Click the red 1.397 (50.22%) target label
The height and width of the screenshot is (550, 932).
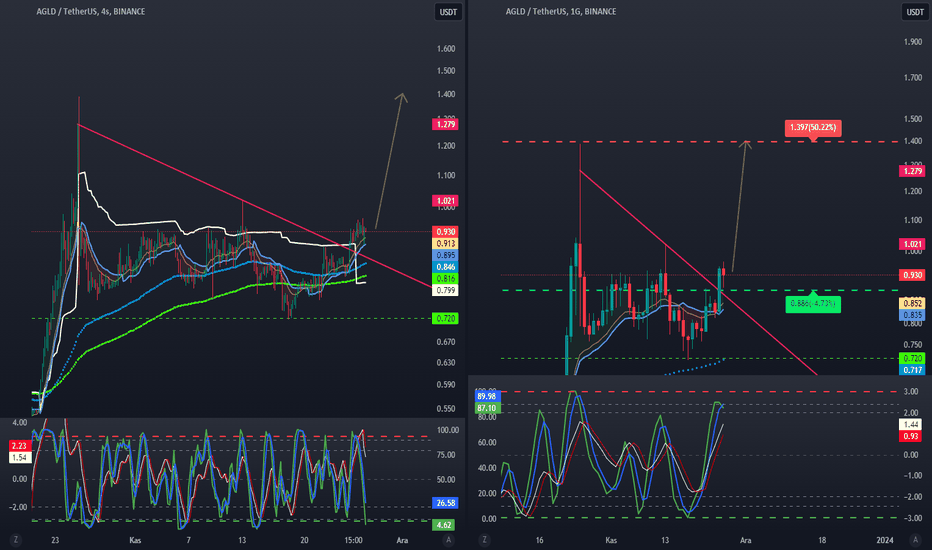click(x=813, y=128)
